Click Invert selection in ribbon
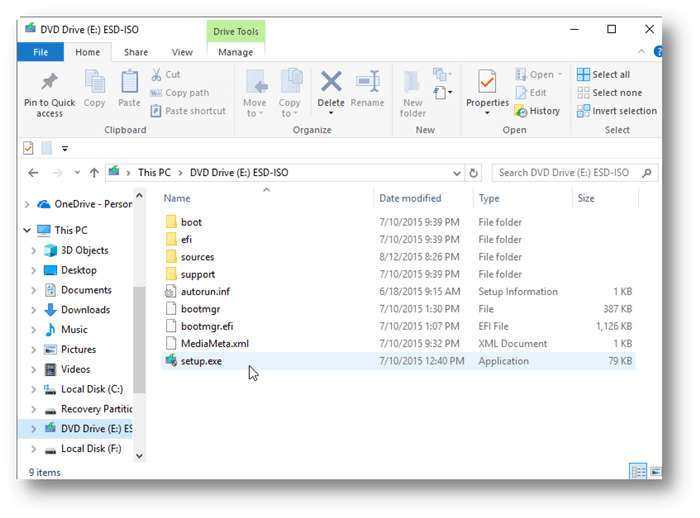The image size is (700, 518). click(617, 111)
